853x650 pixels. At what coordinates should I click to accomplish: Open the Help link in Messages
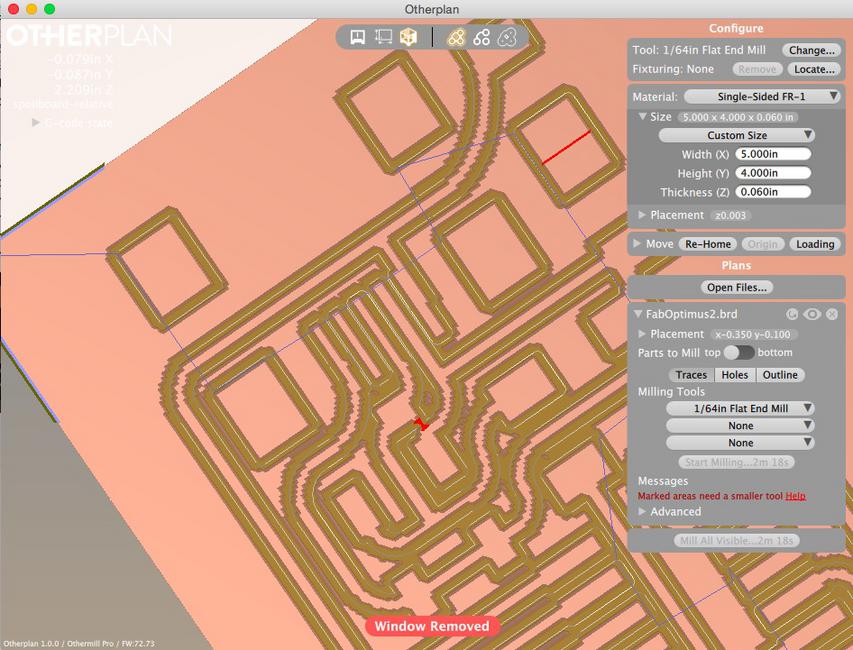pos(795,496)
